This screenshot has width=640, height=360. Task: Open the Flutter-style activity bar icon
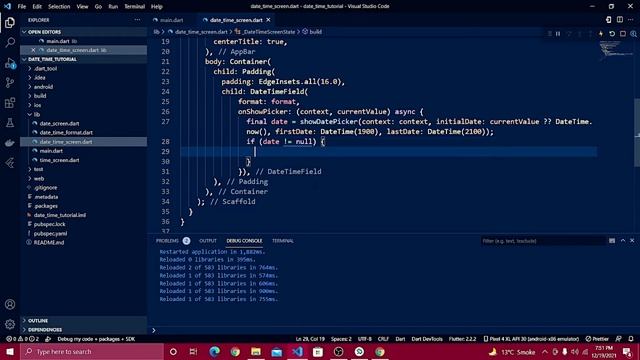click(x=10, y=163)
